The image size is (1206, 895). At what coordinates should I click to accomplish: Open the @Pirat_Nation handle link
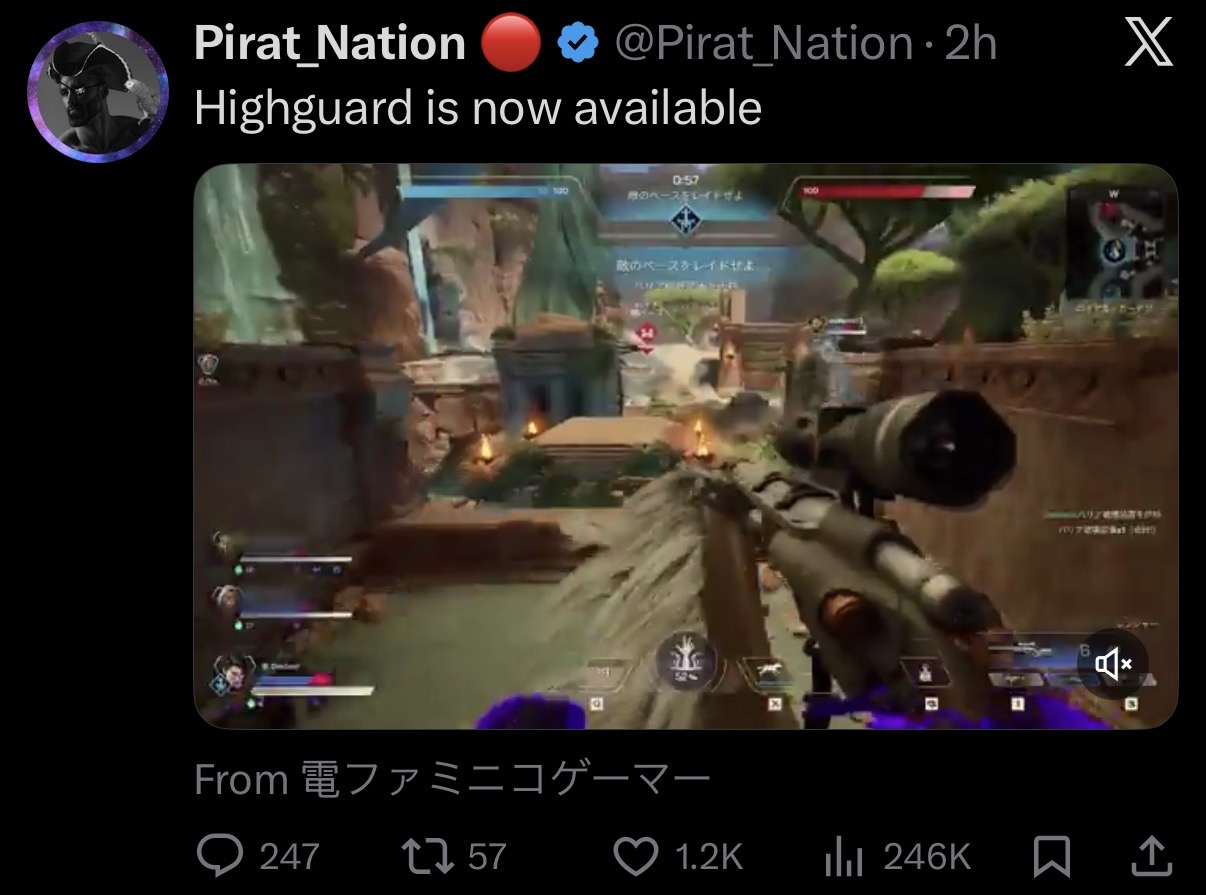coord(763,44)
